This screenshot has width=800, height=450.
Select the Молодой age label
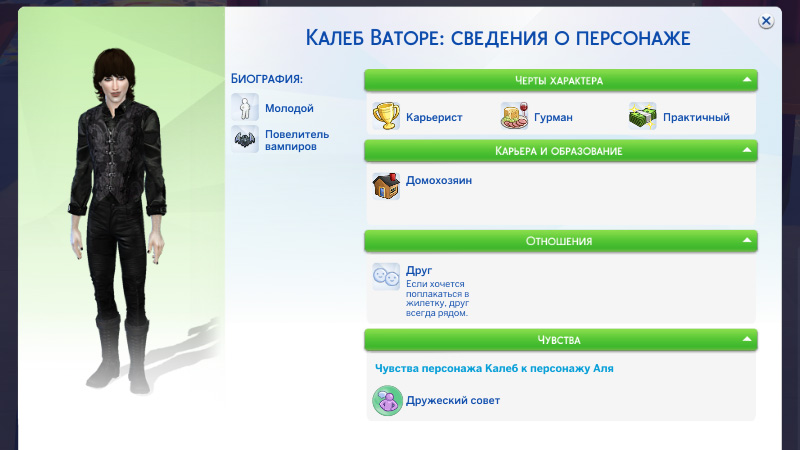pos(289,108)
